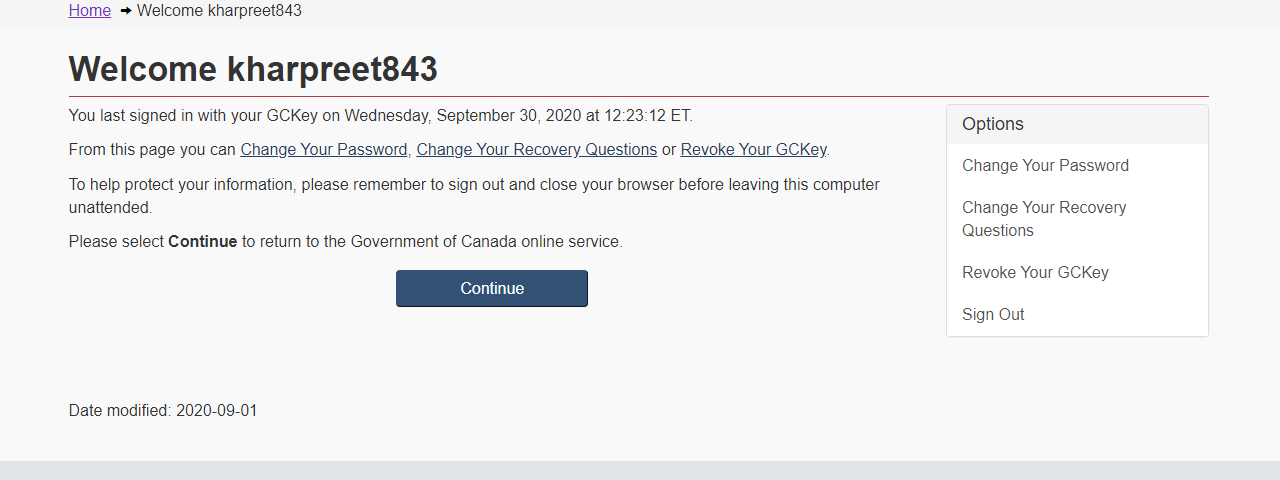1280x480 pixels.
Task: Select Revoke Your GCKey in Options panel
Action: coord(1035,273)
